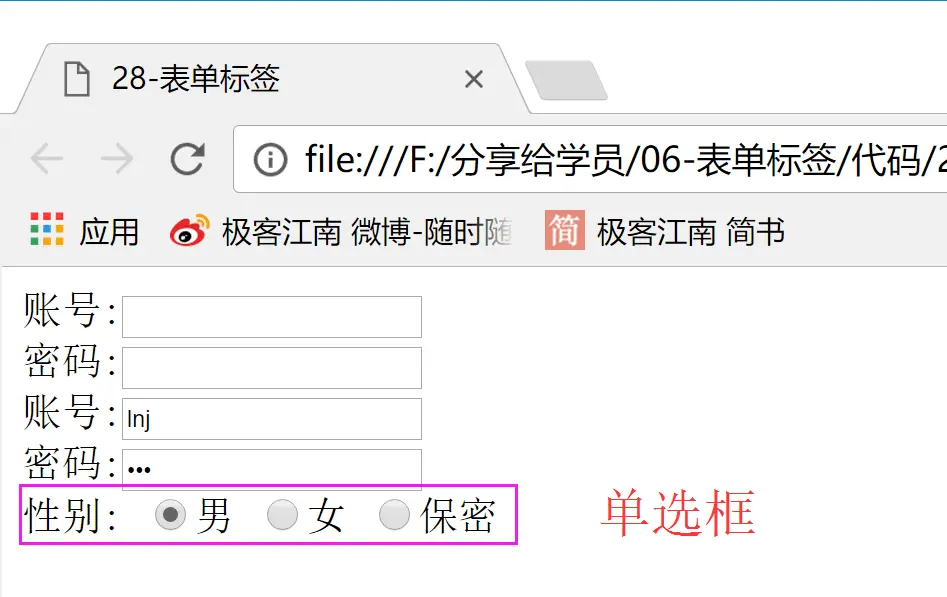Open the 应用 apps grid icon

click(x=47, y=230)
